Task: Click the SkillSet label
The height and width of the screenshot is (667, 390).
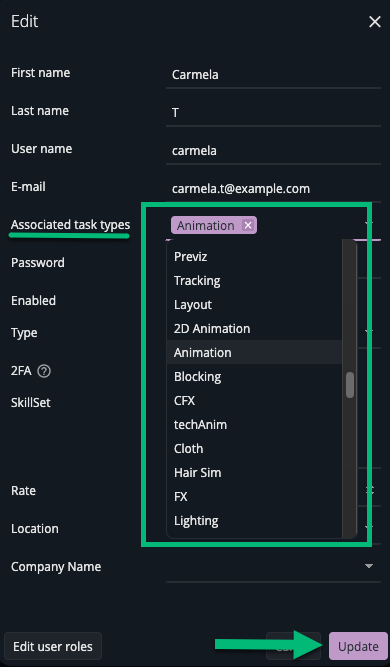Action: [31, 402]
